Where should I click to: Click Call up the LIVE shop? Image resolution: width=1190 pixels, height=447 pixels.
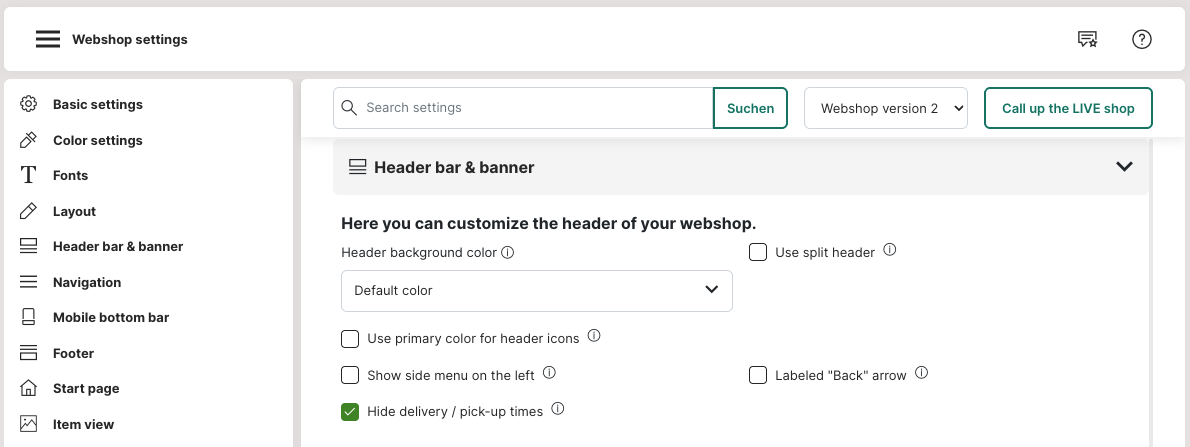coord(1067,108)
